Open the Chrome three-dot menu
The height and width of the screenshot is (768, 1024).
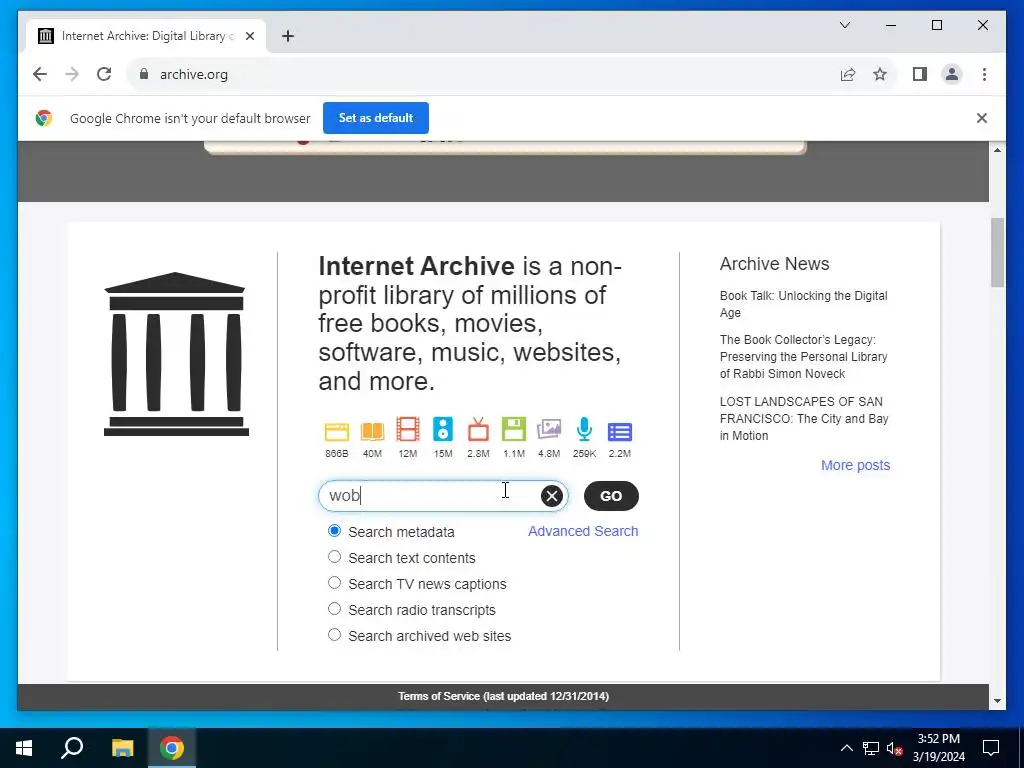pyautogui.click(x=984, y=74)
